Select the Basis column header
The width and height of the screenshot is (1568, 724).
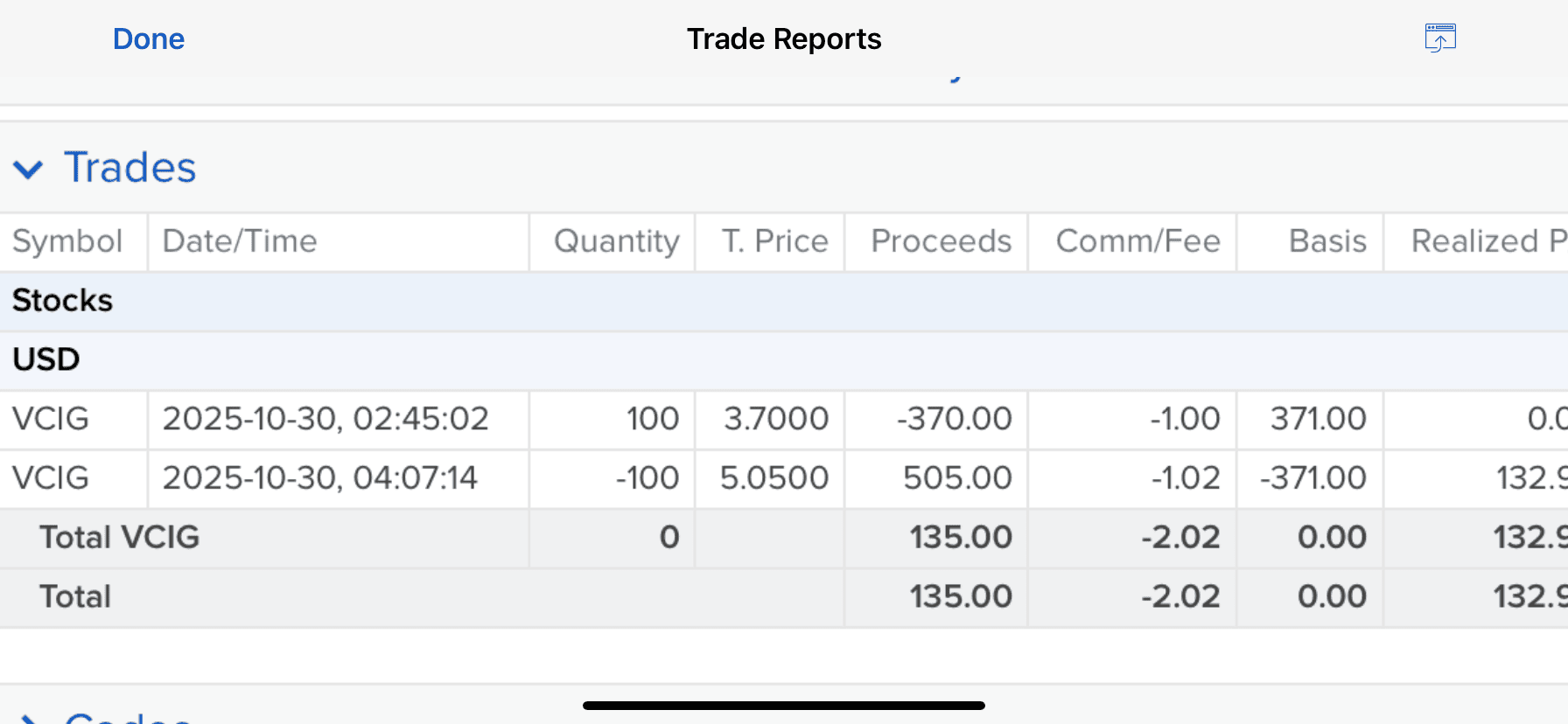coord(1327,241)
